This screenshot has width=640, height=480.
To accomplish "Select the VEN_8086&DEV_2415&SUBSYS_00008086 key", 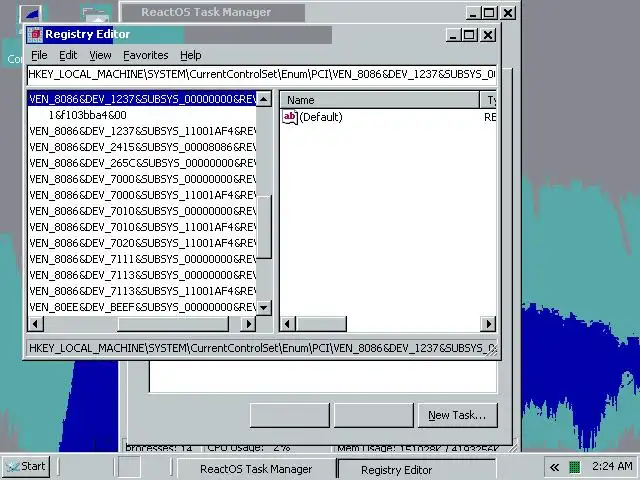I will 142,147.
